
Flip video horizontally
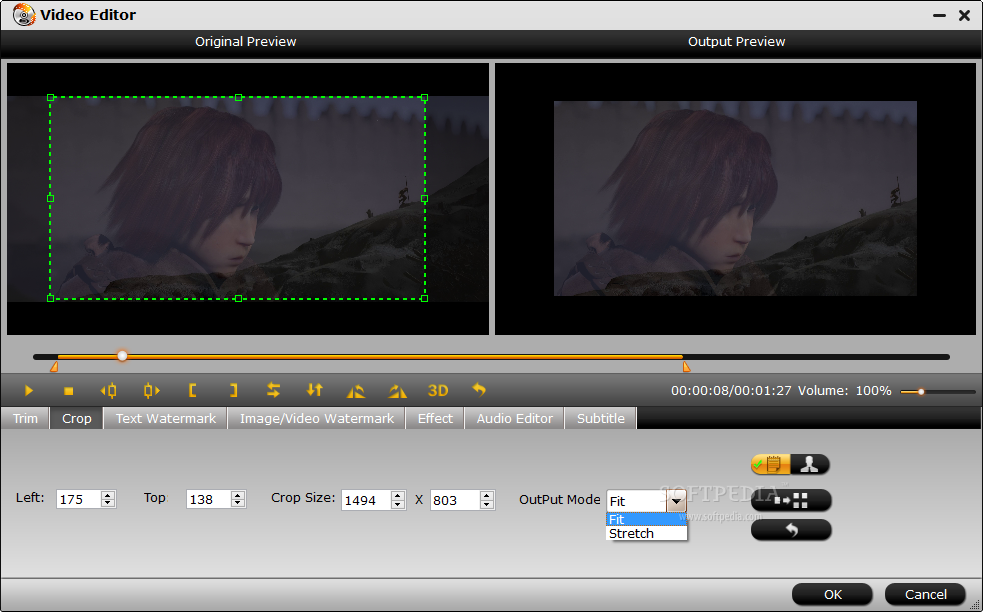[273, 391]
